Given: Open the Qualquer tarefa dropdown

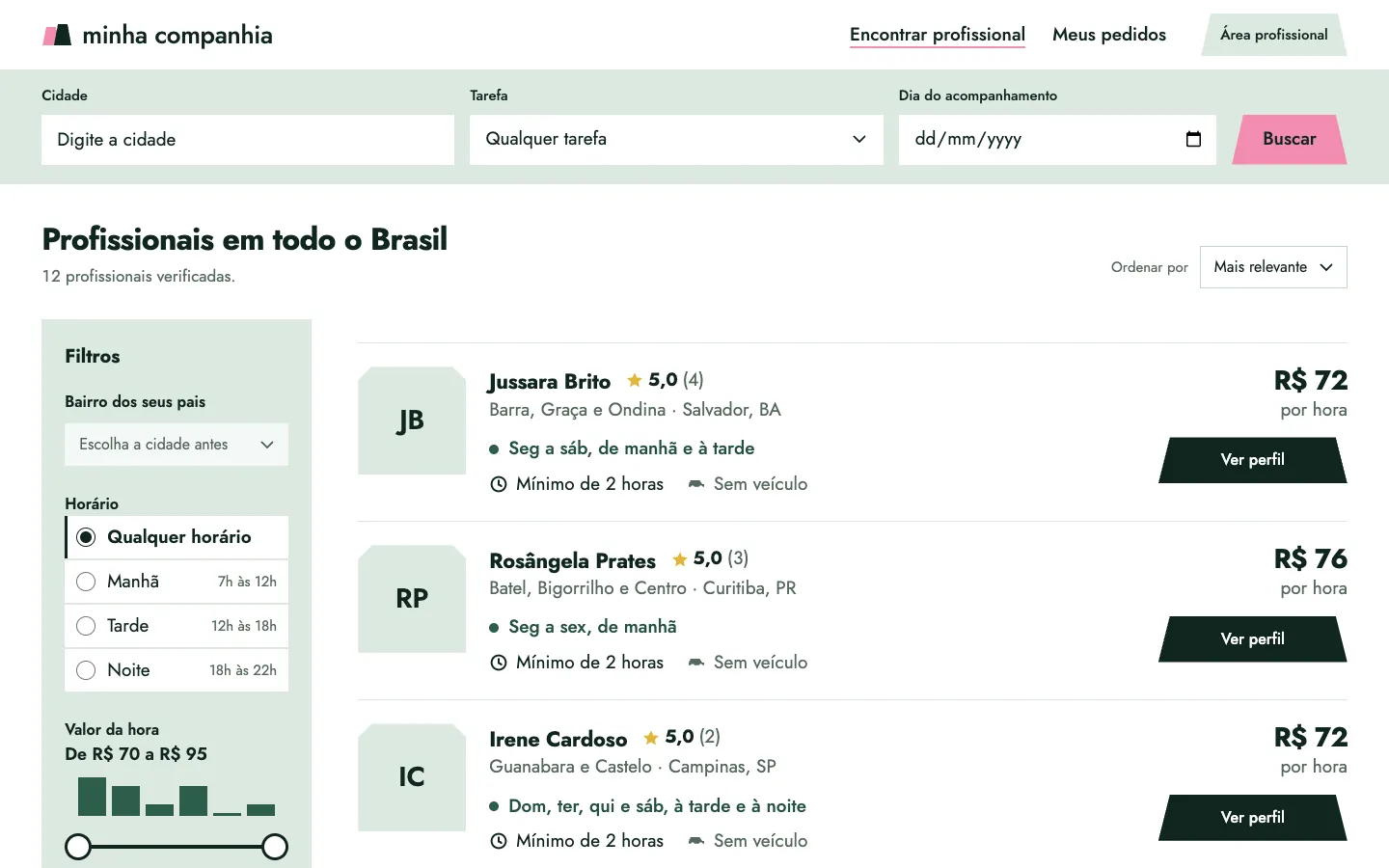Looking at the screenshot, I should point(676,139).
